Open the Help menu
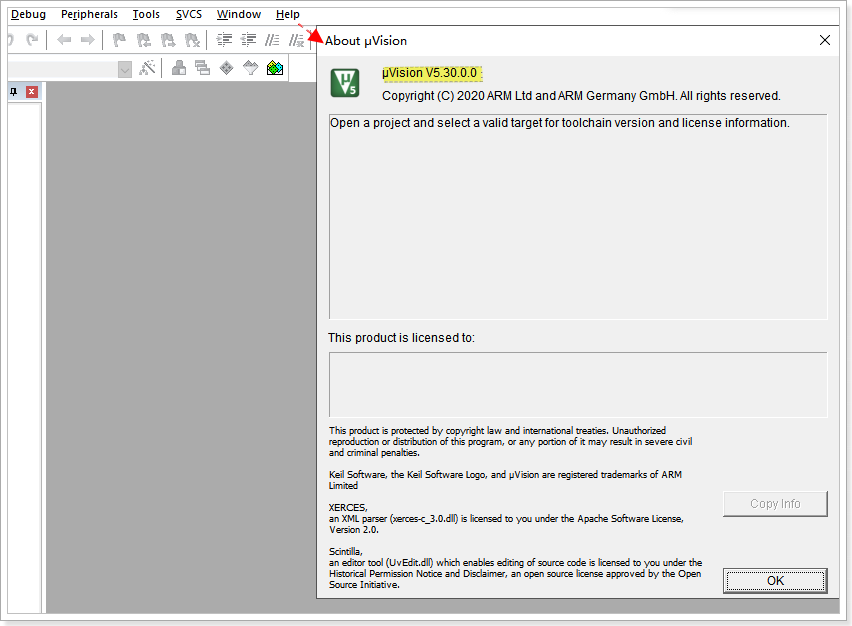The image size is (852, 626). pyautogui.click(x=287, y=14)
